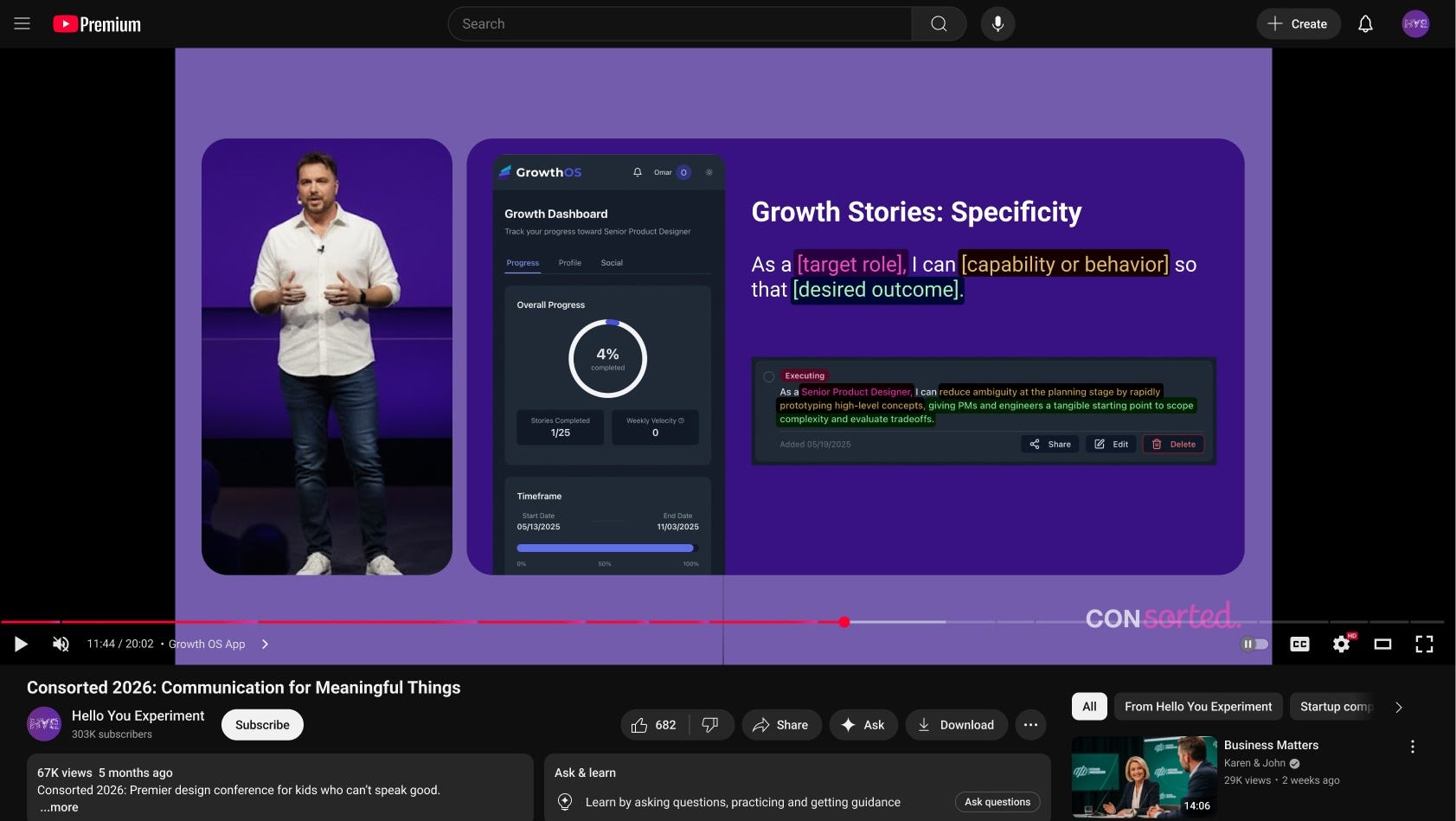Like the video with 682 likes
Viewport: 1456px width, 821px height.
pos(655,725)
